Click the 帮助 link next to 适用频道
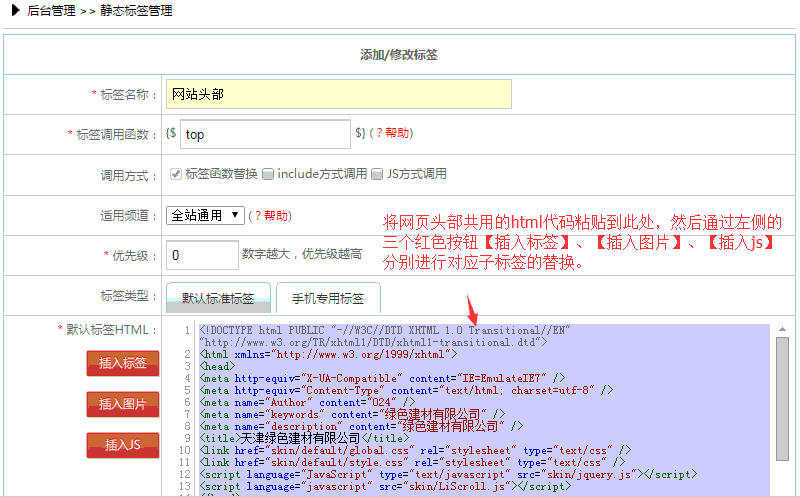The width and height of the screenshot is (800, 497). pyautogui.click(x=277, y=215)
